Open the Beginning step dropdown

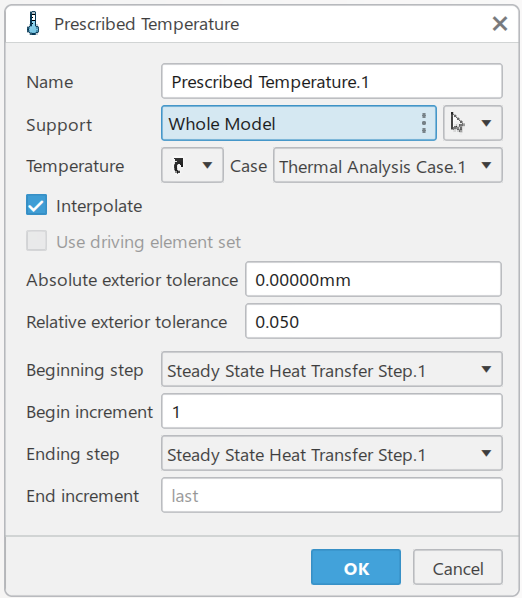click(x=332, y=369)
